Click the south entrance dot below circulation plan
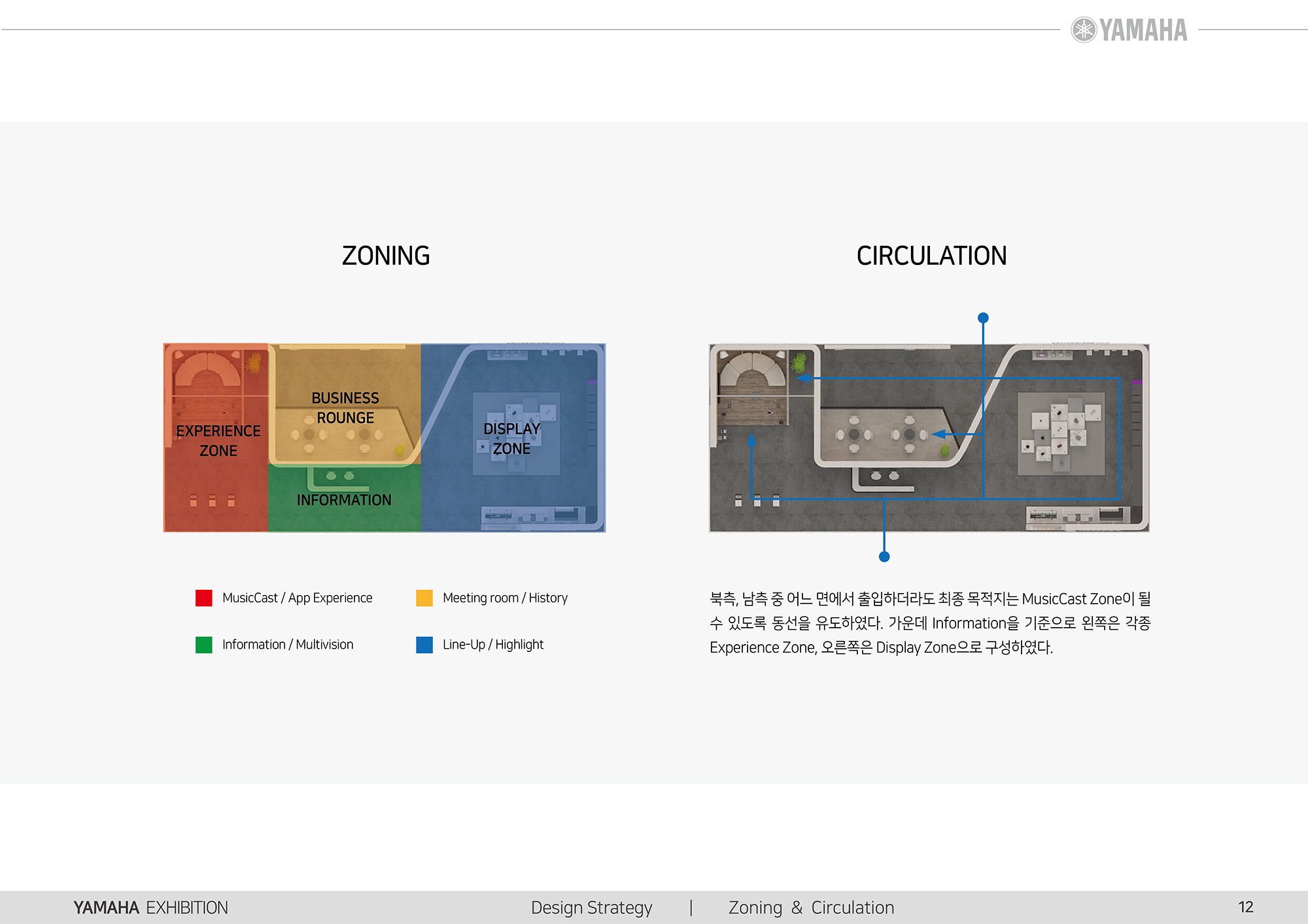Screen dimensions: 1308x924 [x=884, y=556]
